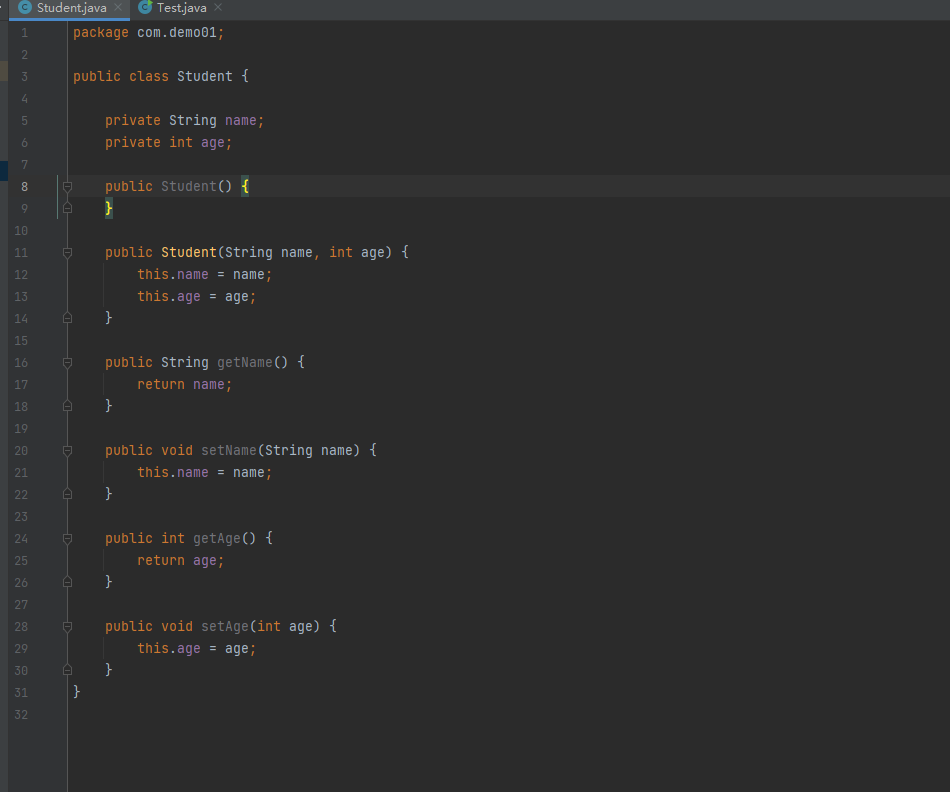Click the highlighted closing brace on line 9

coord(108,208)
